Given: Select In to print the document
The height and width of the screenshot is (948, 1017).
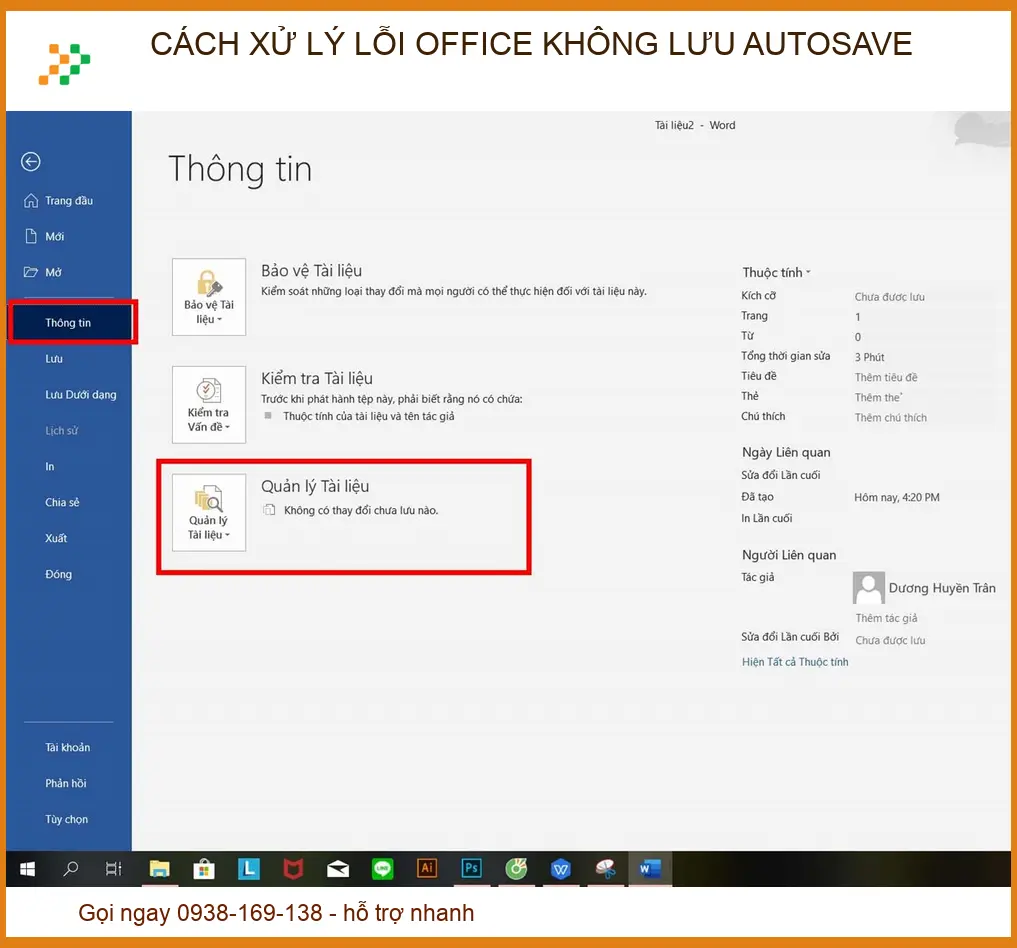Looking at the screenshot, I should click(x=50, y=467).
